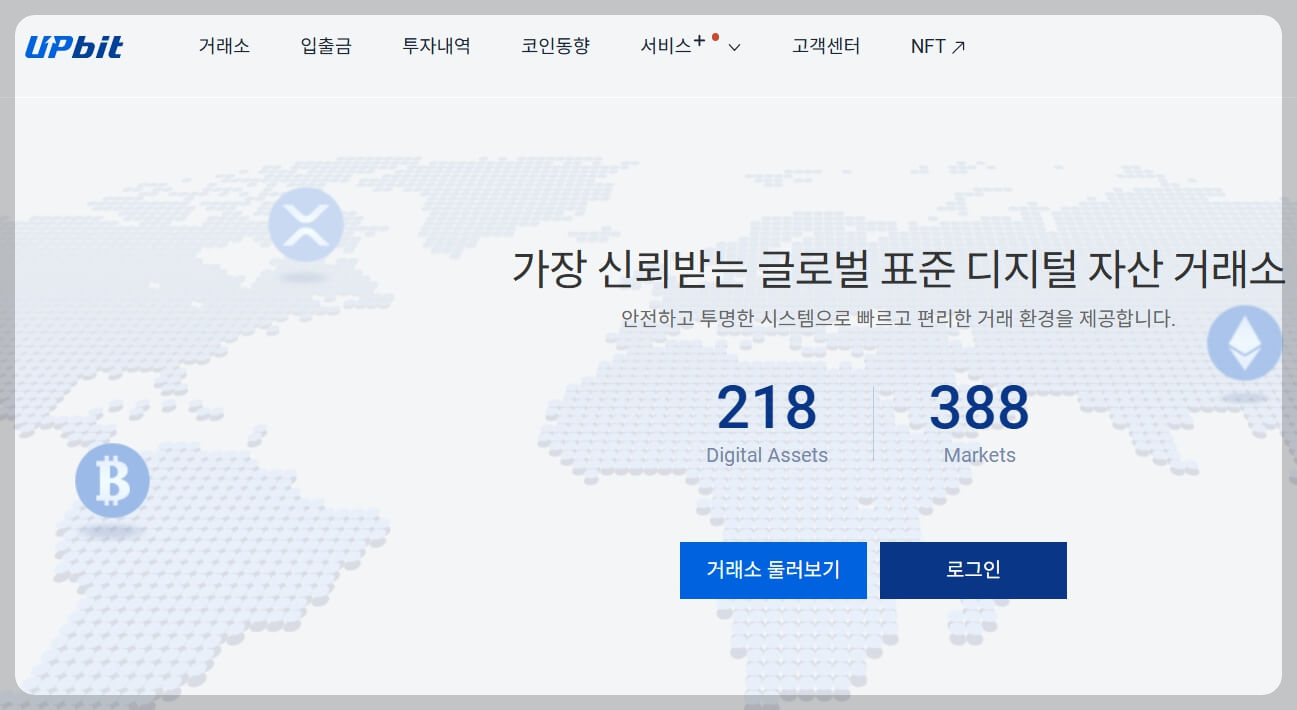Open the 거래소 navigation menu
The height and width of the screenshot is (710, 1297).
pos(224,45)
